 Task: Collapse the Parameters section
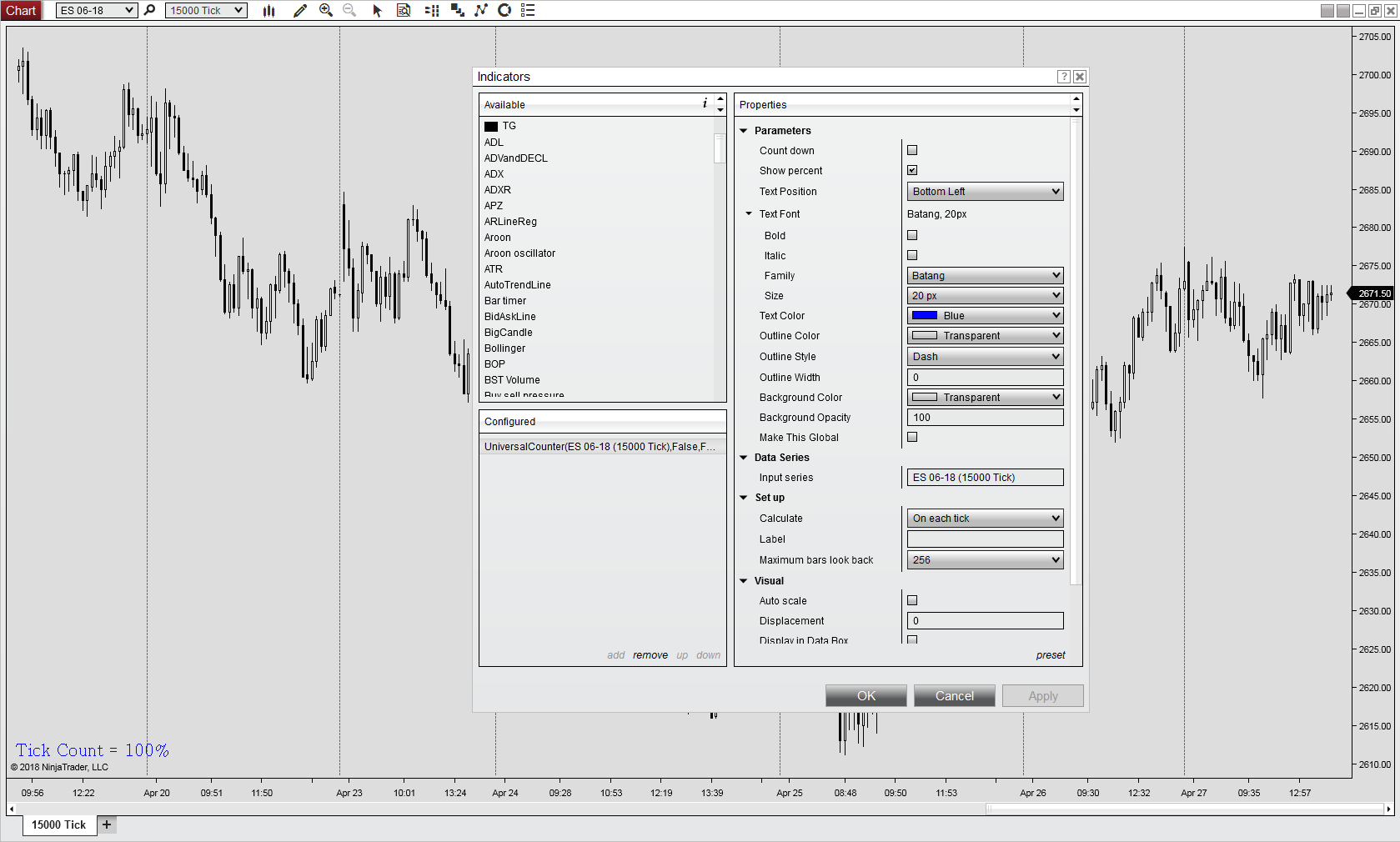[744, 131]
